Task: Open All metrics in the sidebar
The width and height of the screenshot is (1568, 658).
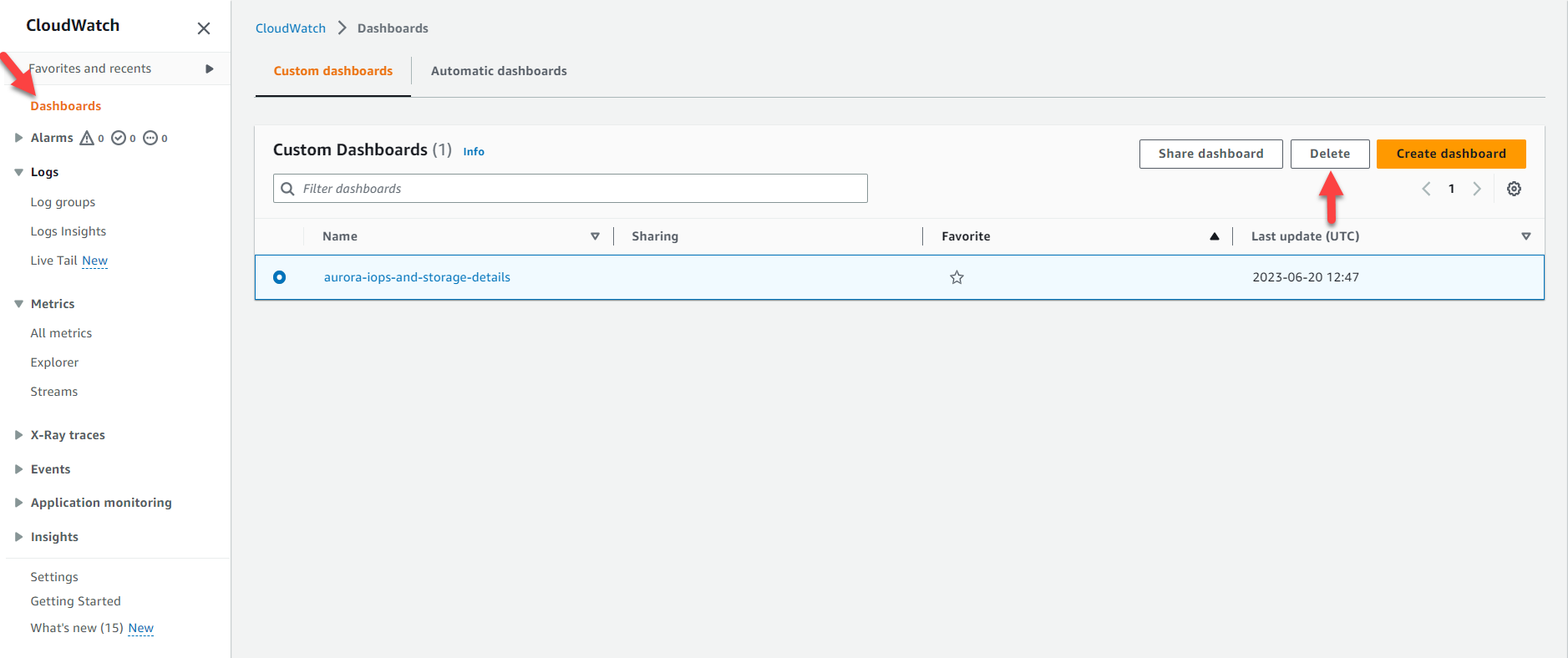Action: [x=61, y=333]
